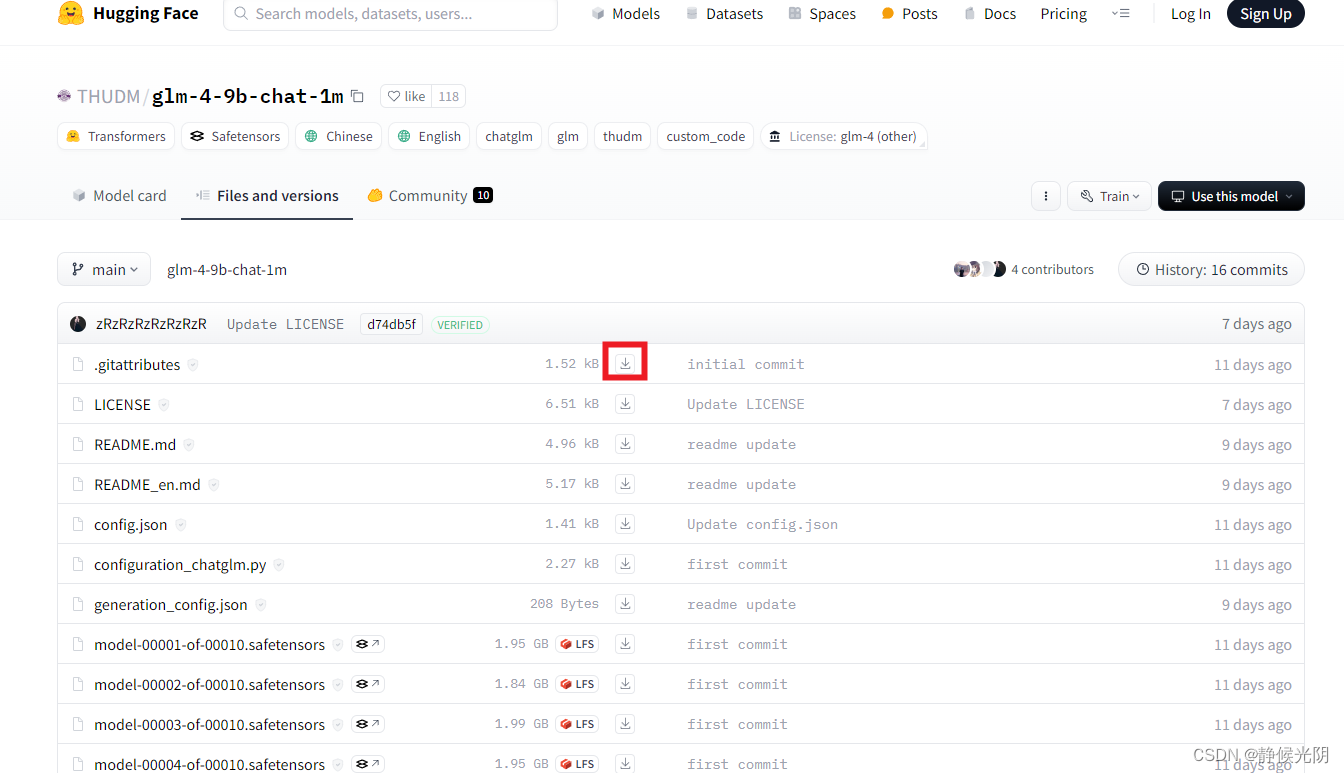Download model-00002-of-00010.safetensors

[x=625, y=684]
